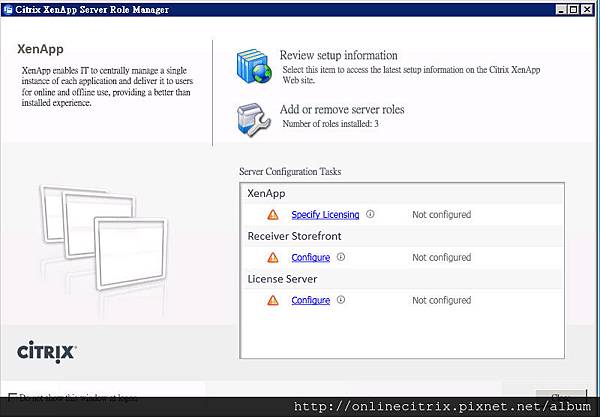The height and width of the screenshot is (417, 600).
Task: Click Not configured status for Receiver Storefront
Action: tap(441, 257)
